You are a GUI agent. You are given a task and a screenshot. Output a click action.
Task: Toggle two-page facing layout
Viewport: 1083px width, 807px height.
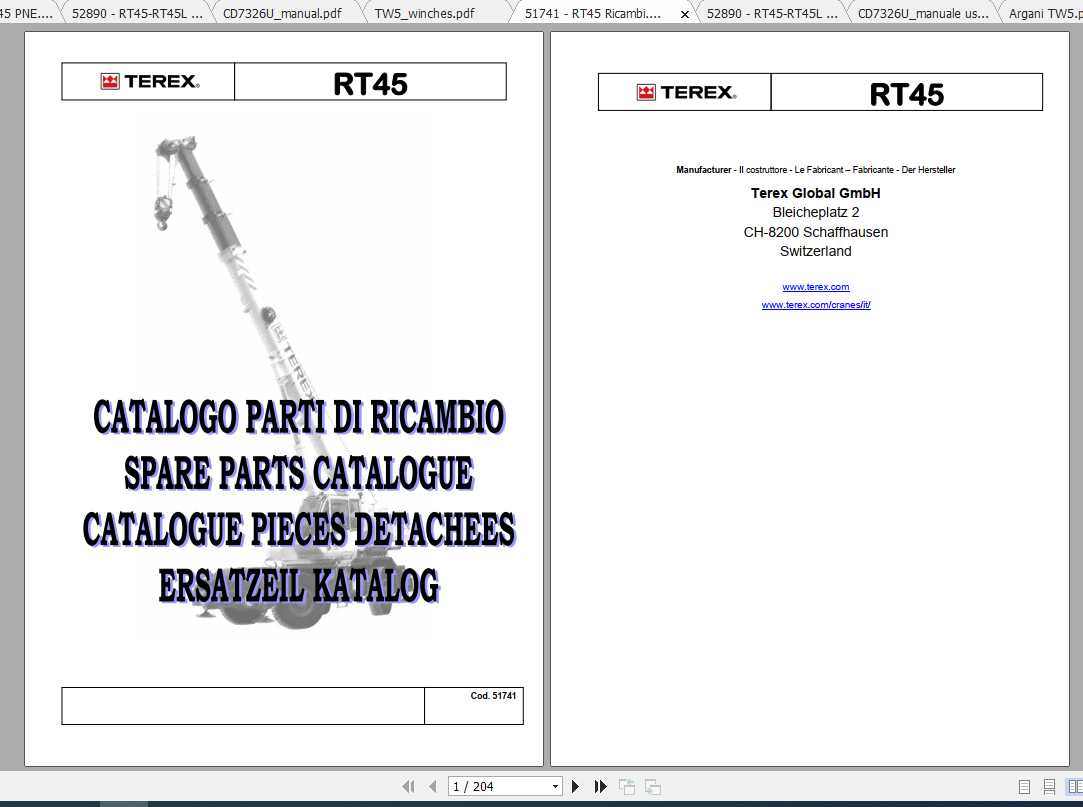pyautogui.click(x=1073, y=787)
